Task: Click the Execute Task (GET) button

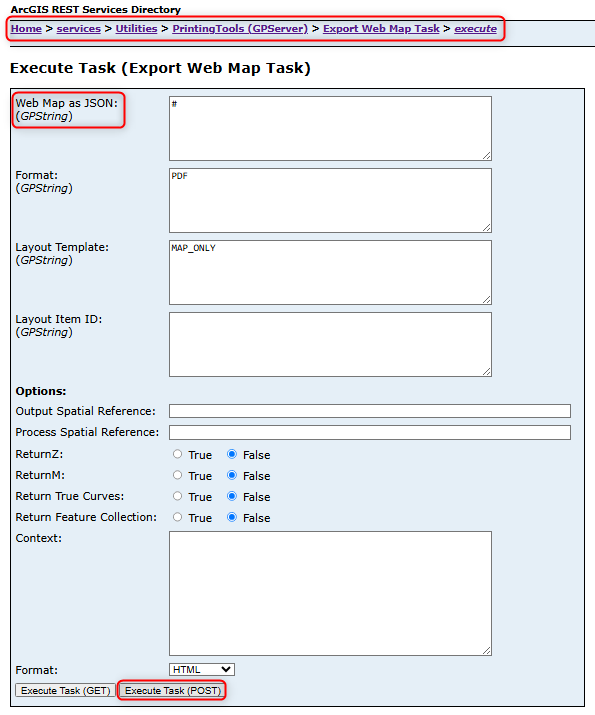Action: click(x=66, y=690)
